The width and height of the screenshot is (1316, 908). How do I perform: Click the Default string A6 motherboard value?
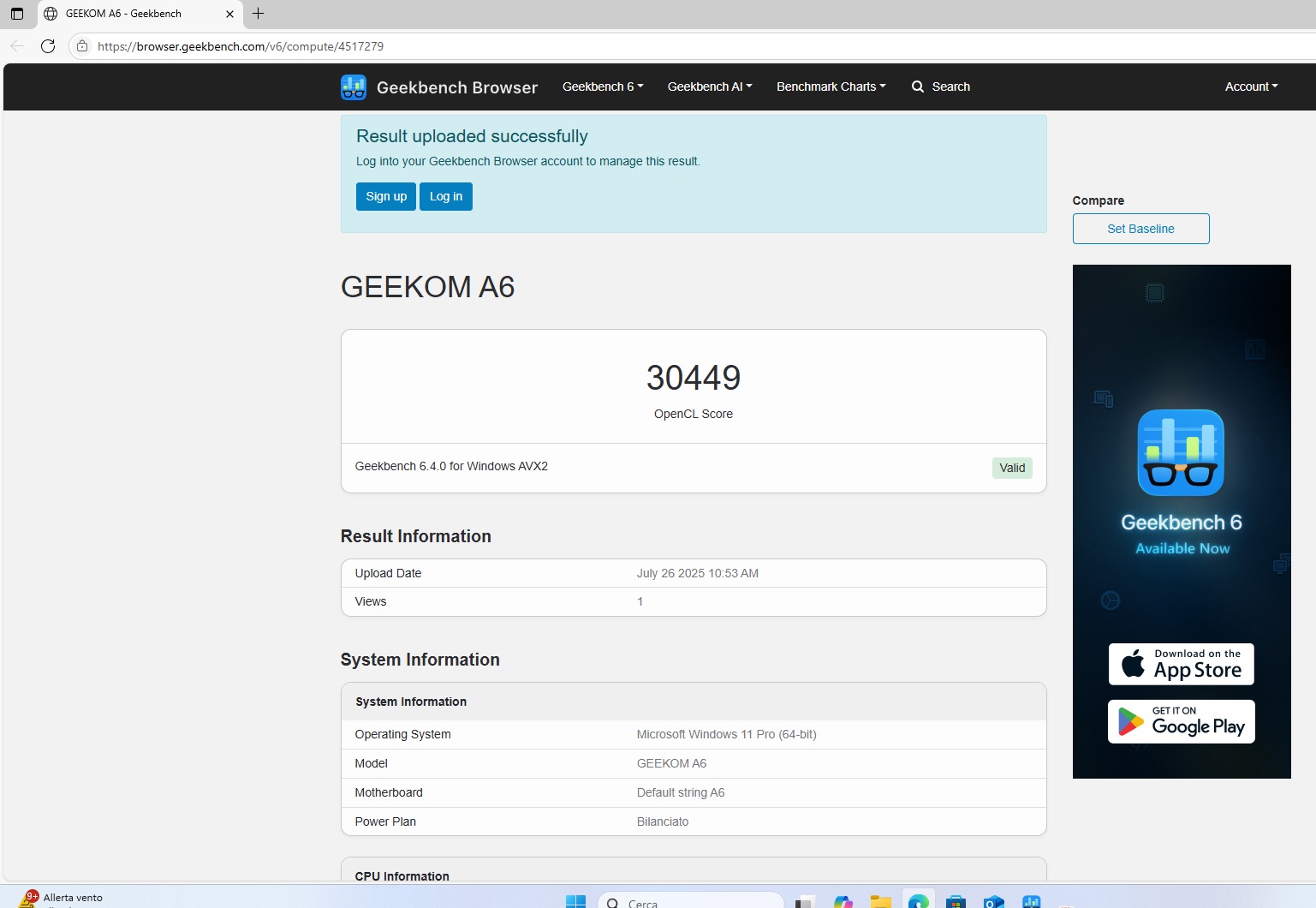click(x=681, y=792)
